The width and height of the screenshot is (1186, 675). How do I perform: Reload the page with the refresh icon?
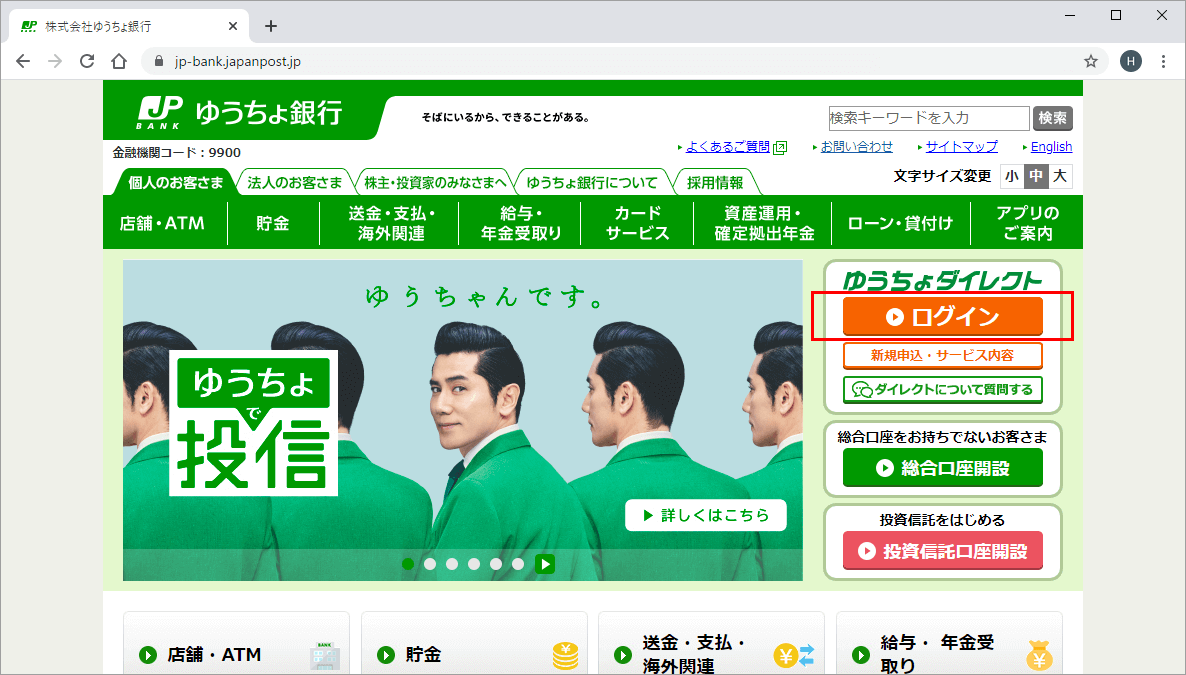87,61
